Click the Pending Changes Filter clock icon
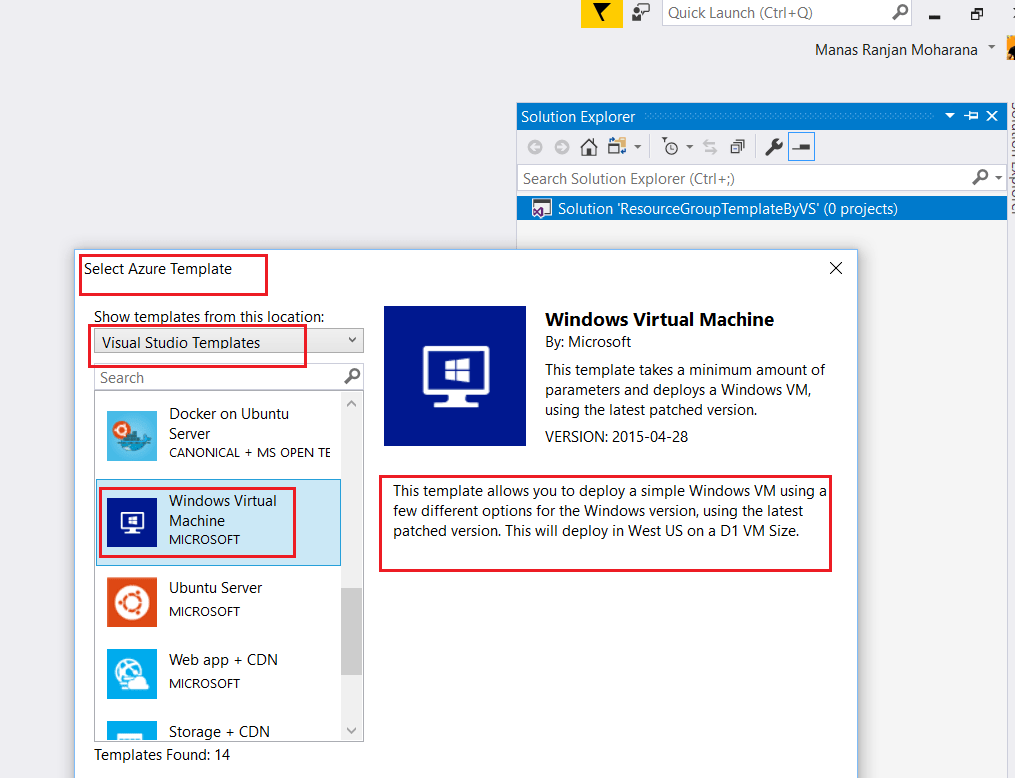Viewport: 1015px width, 778px height. click(x=670, y=147)
